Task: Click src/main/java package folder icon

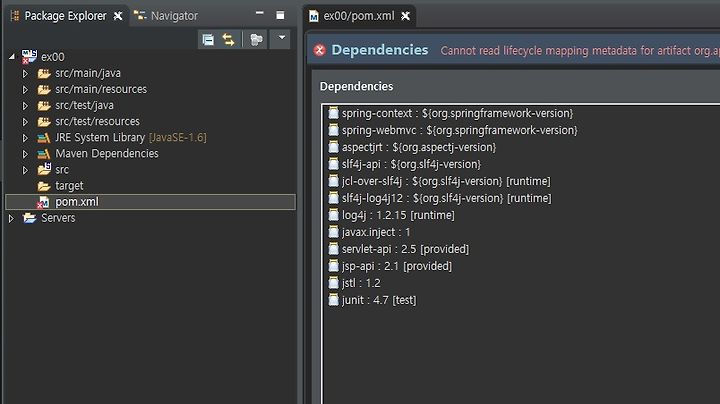Action: (44, 73)
